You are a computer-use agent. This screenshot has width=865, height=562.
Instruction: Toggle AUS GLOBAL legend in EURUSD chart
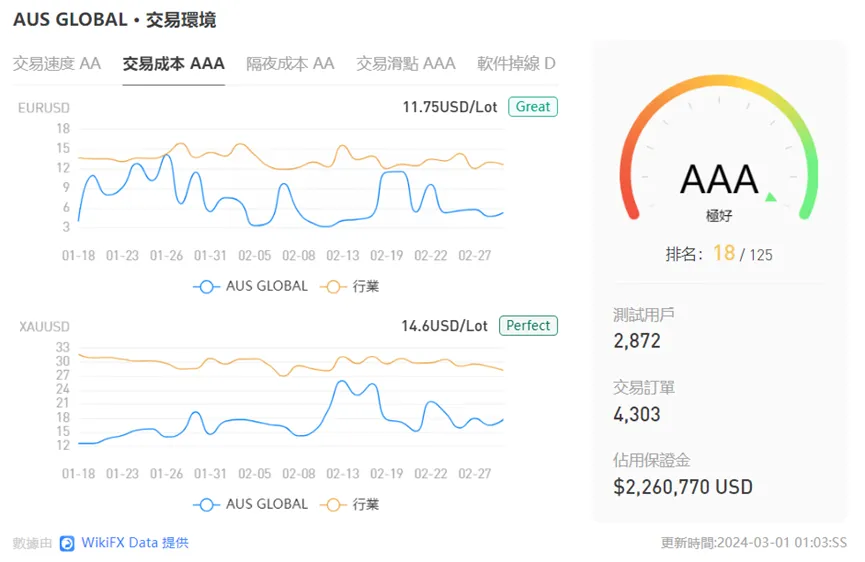point(250,286)
